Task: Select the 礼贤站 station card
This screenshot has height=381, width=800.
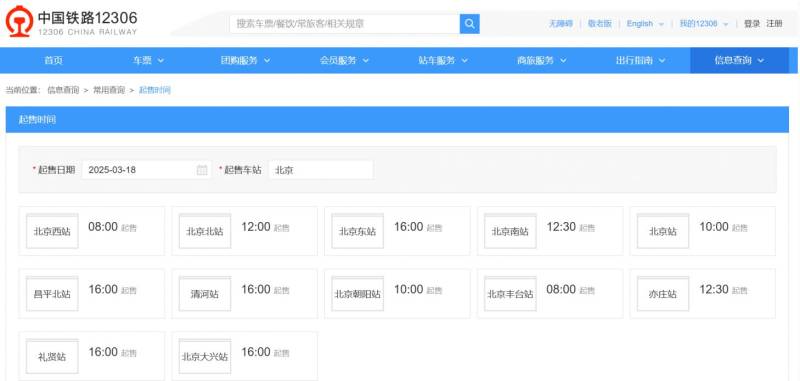Action: point(92,356)
